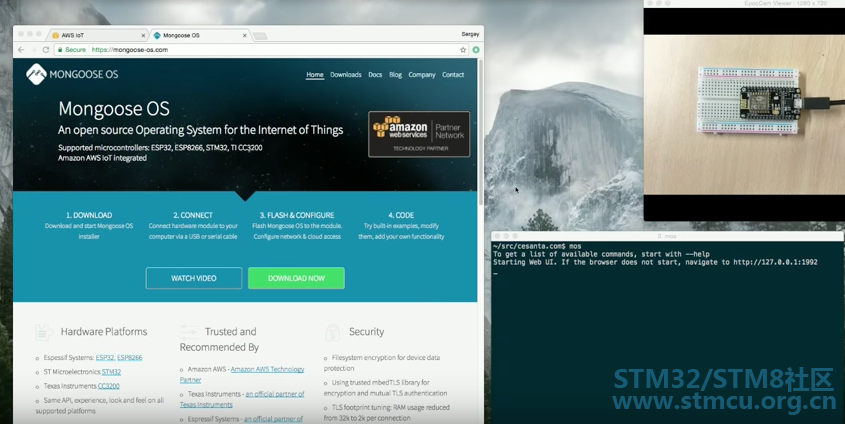Switch to the Mongoose OS tab
The width and height of the screenshot is (845, 424).
coord(199,36)
